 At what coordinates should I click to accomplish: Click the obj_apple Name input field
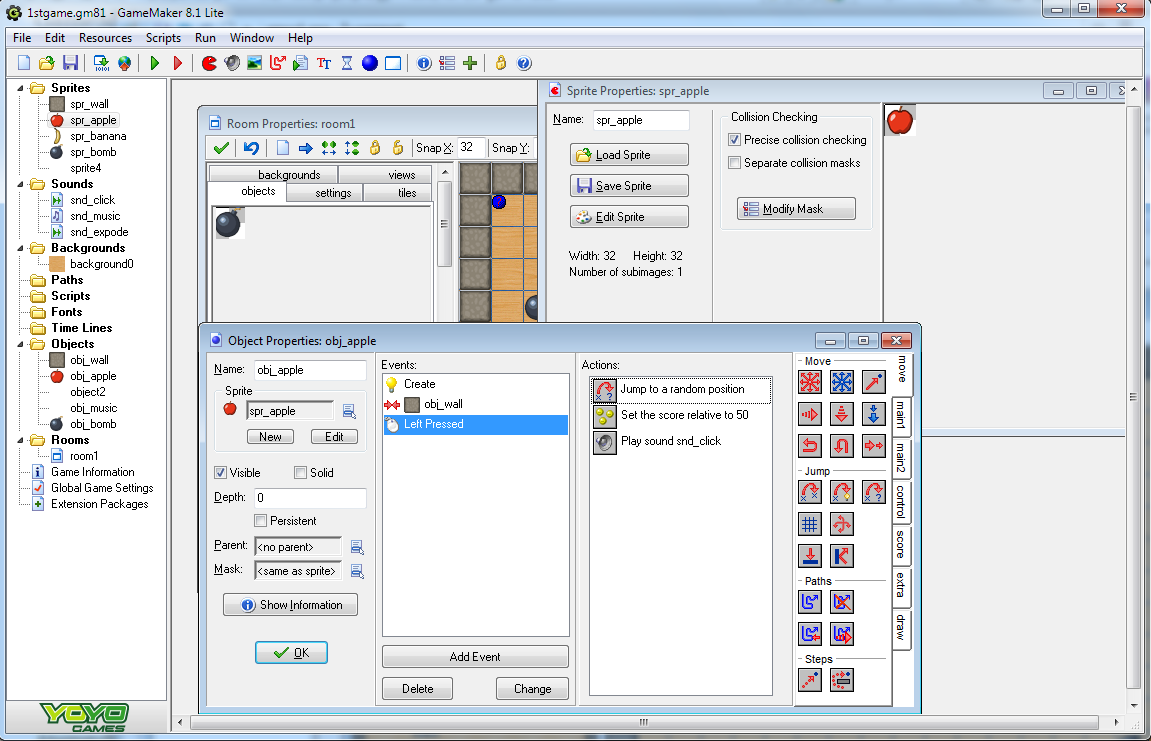[x=310, y=370]
